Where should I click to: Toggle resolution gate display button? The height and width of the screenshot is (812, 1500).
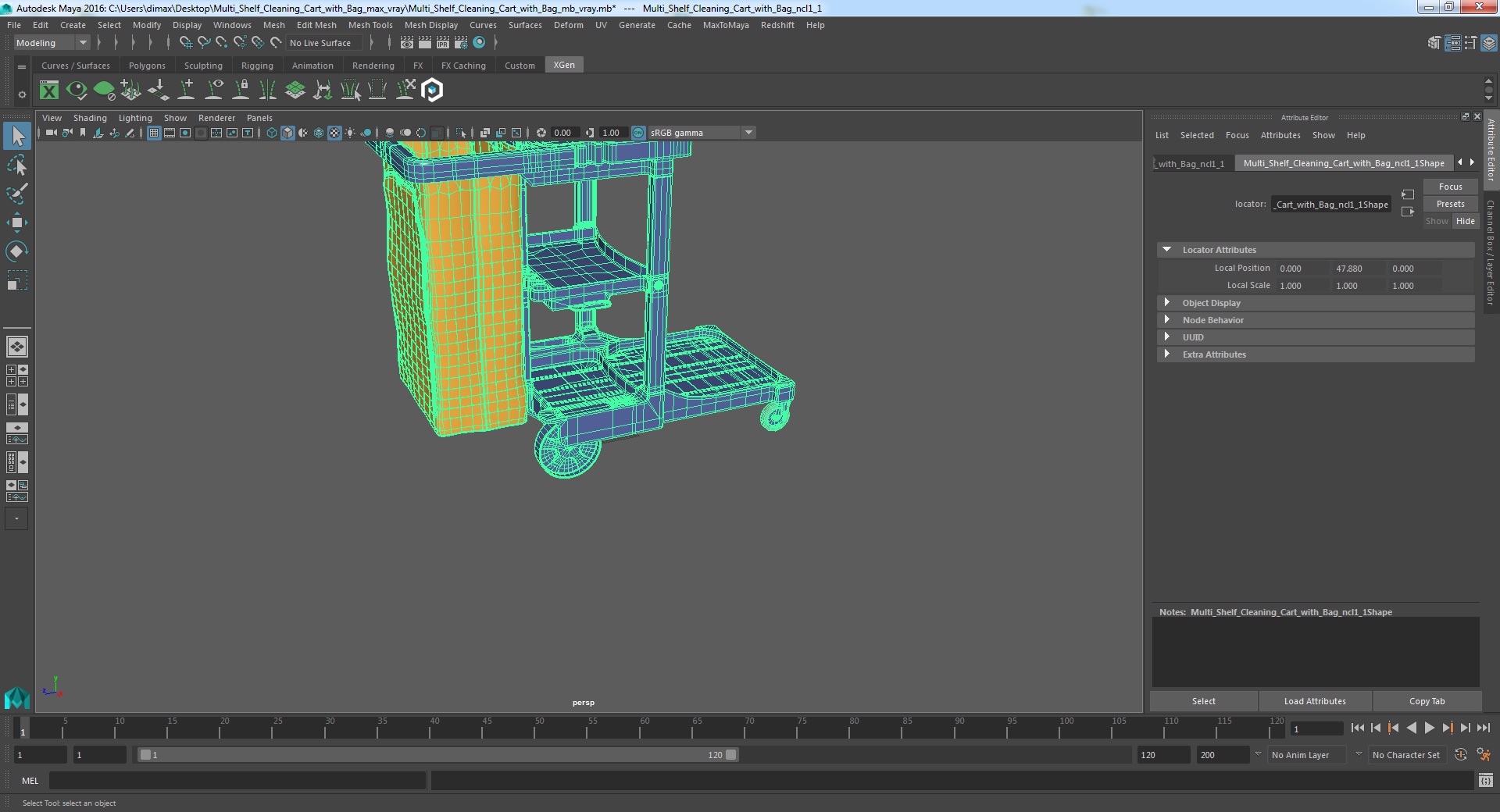click(185, 133)
